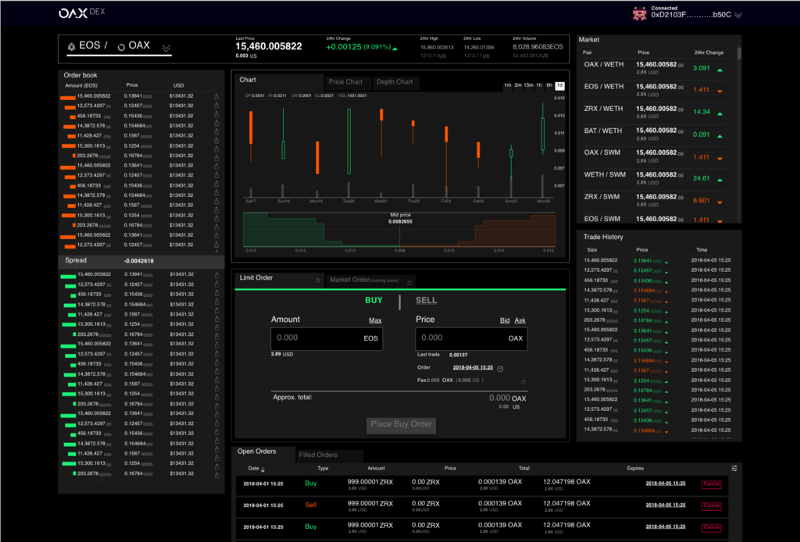Click the Last Price value 15,460.005822
This screenshot has width=800, height=542.
[269, 46]
